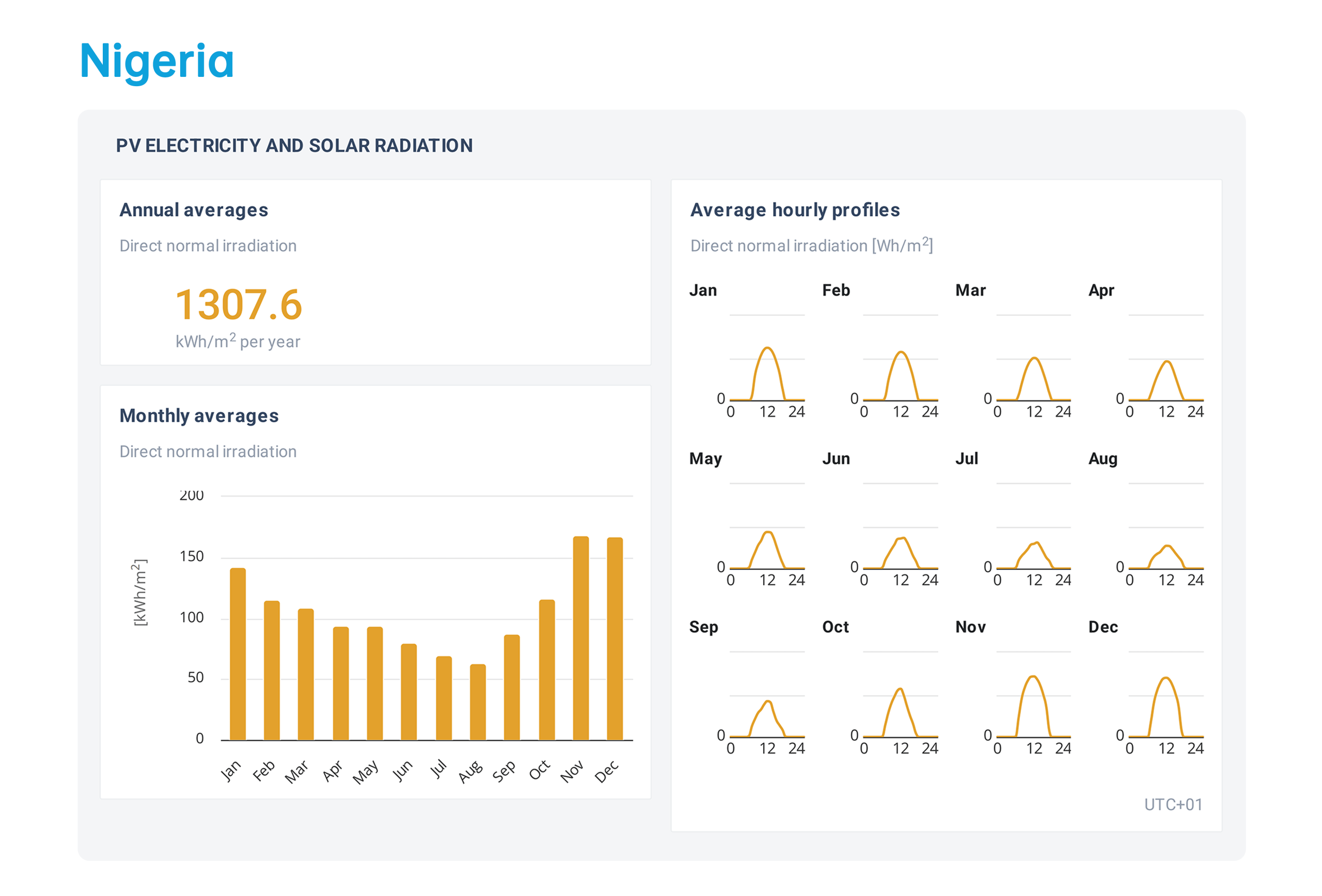Click the May label on chart x-axis
The image size is (1322, 896).
point(366,772)
